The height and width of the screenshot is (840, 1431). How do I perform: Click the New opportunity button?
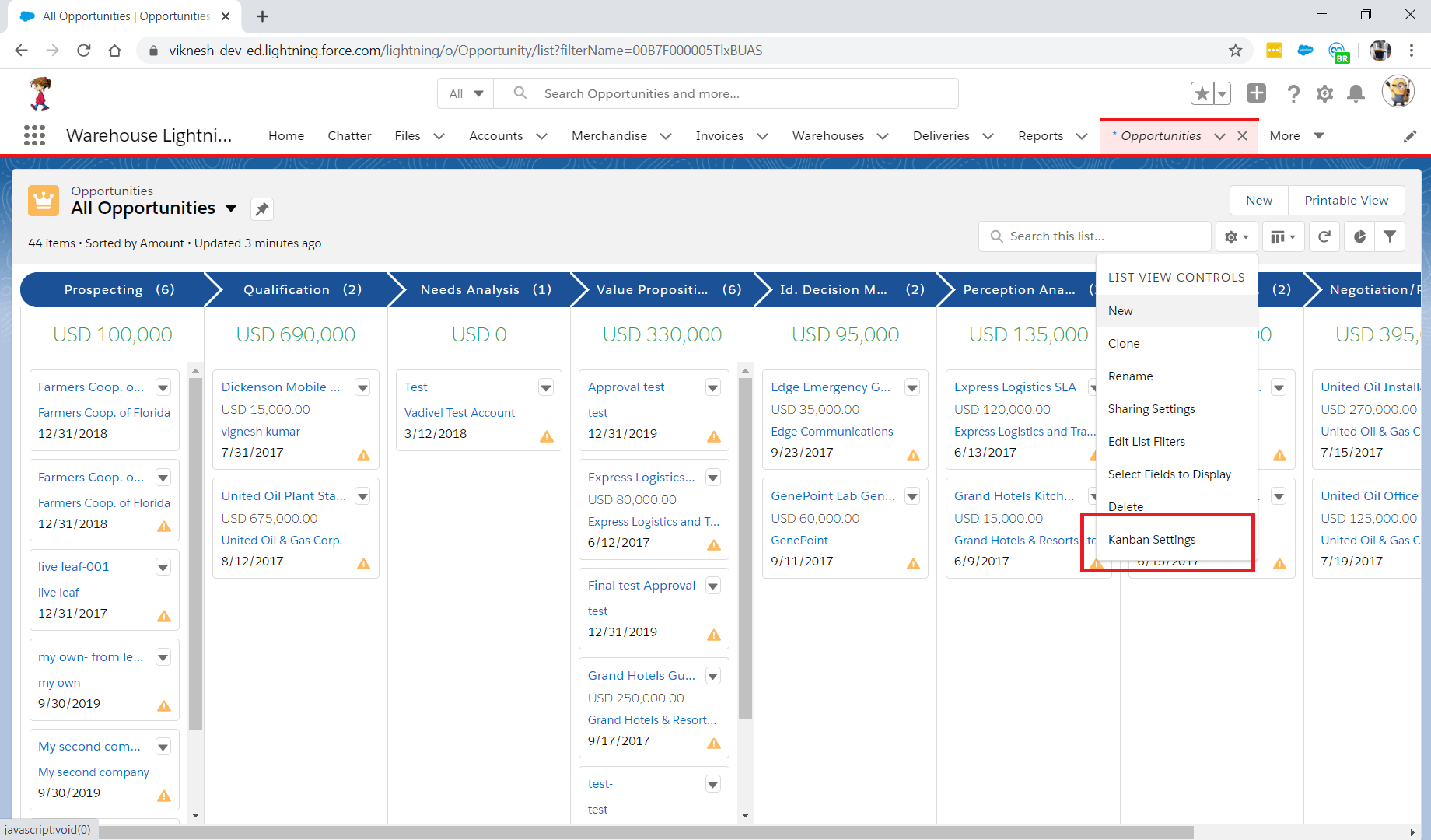1258,200
